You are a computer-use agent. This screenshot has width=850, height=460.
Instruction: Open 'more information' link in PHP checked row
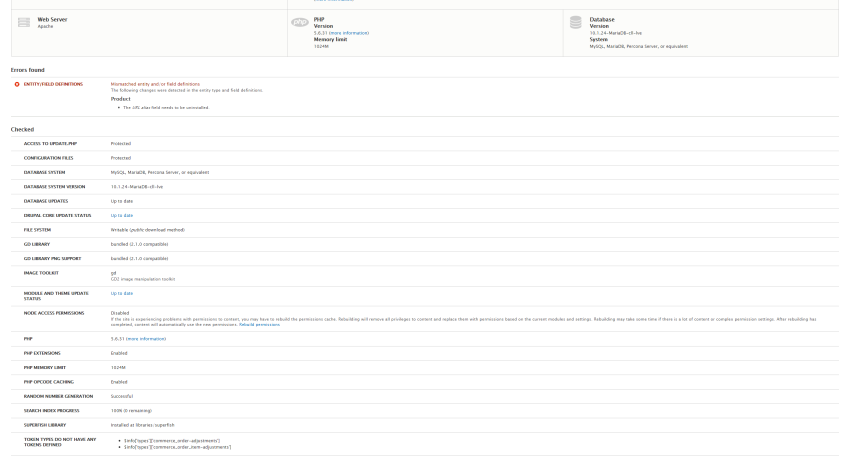pos(146,339)
